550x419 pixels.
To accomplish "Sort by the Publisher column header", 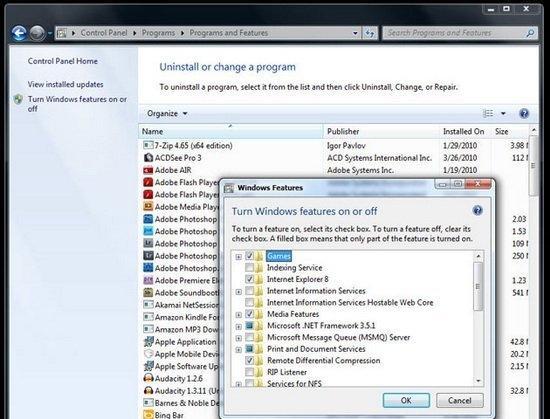I will coord(381,131).
